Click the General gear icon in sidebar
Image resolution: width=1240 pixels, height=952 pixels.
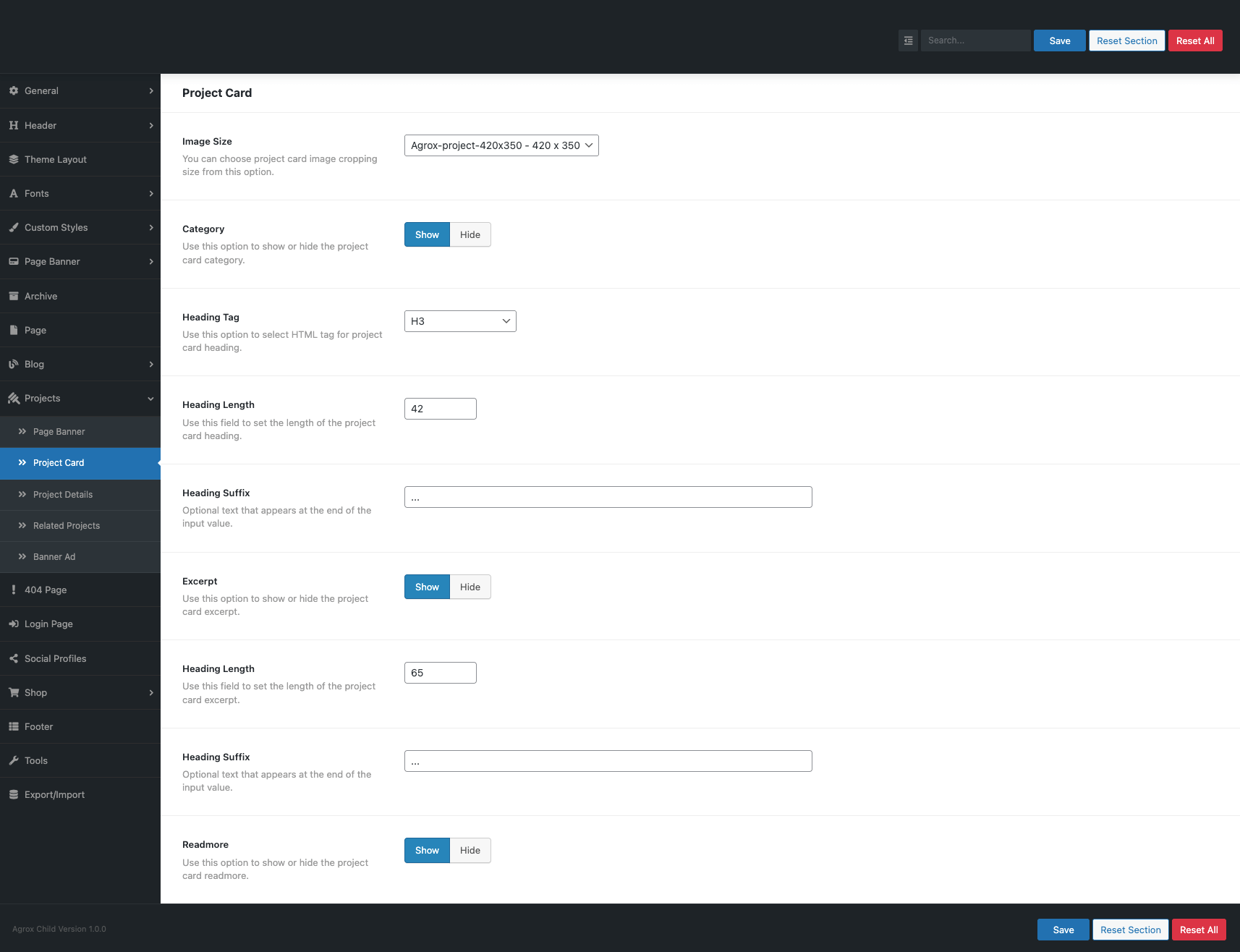coord(14,90)
